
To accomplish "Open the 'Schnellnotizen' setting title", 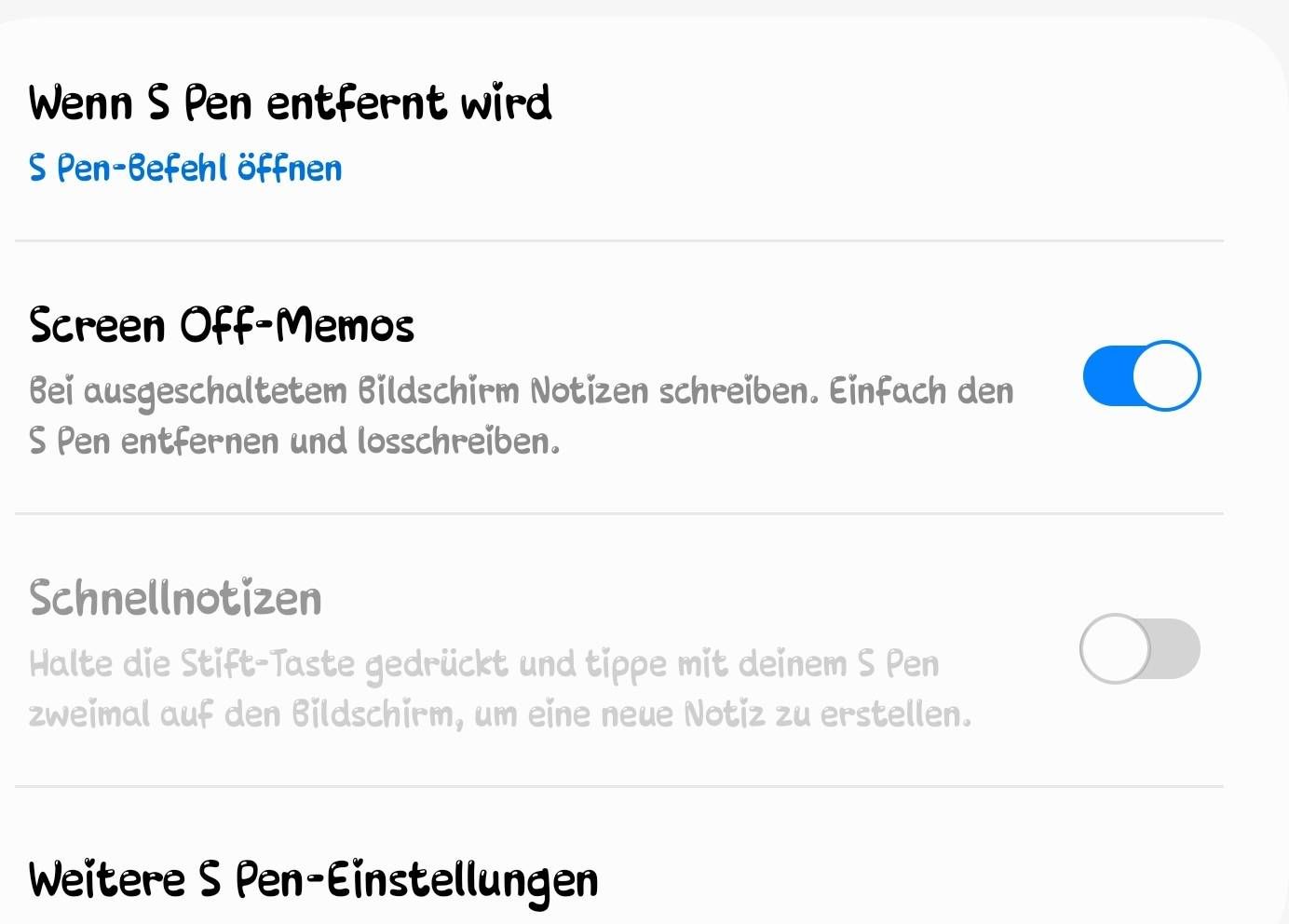I will tap(175, 597).
